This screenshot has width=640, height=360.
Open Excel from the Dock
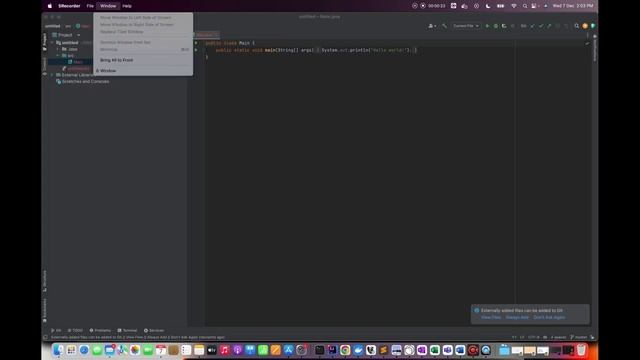[x=435, y=350]
